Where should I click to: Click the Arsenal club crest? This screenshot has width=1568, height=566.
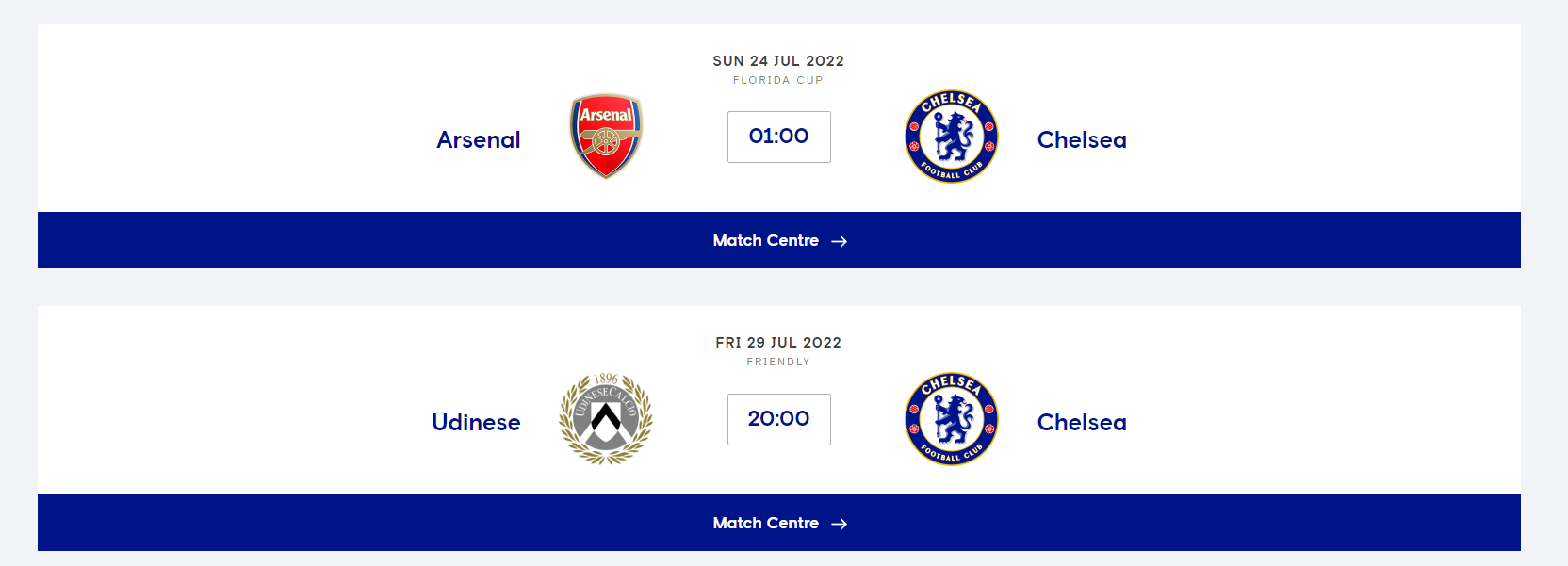coord(606,137)
